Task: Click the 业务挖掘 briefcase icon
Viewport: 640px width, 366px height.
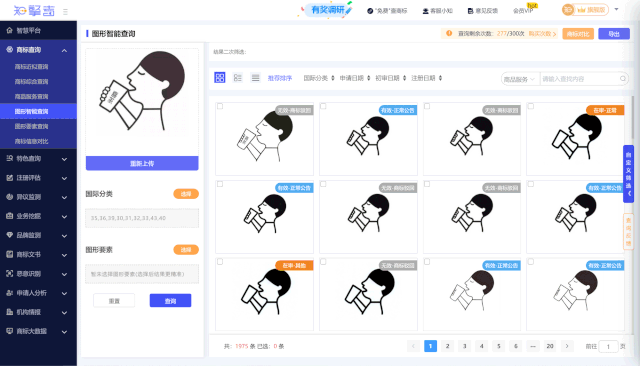Action: pos(9,216)
